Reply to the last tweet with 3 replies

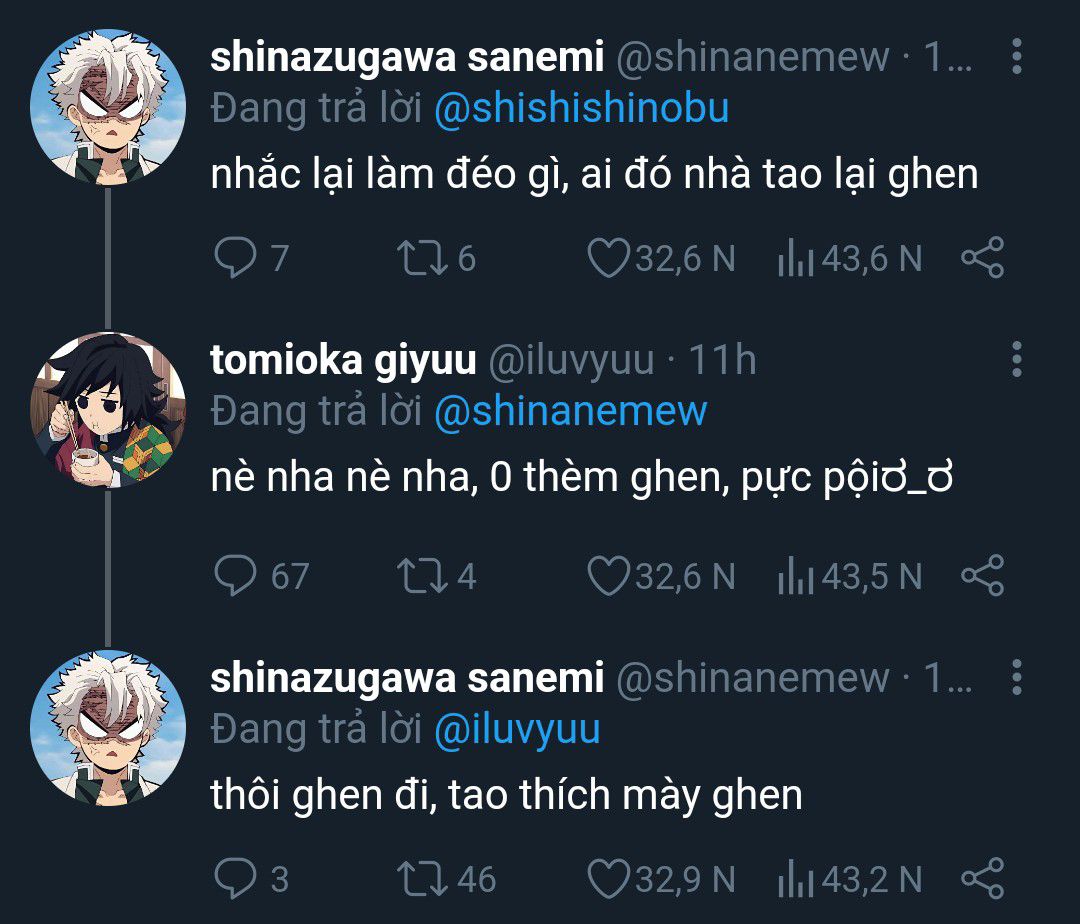tap(236, 879)
